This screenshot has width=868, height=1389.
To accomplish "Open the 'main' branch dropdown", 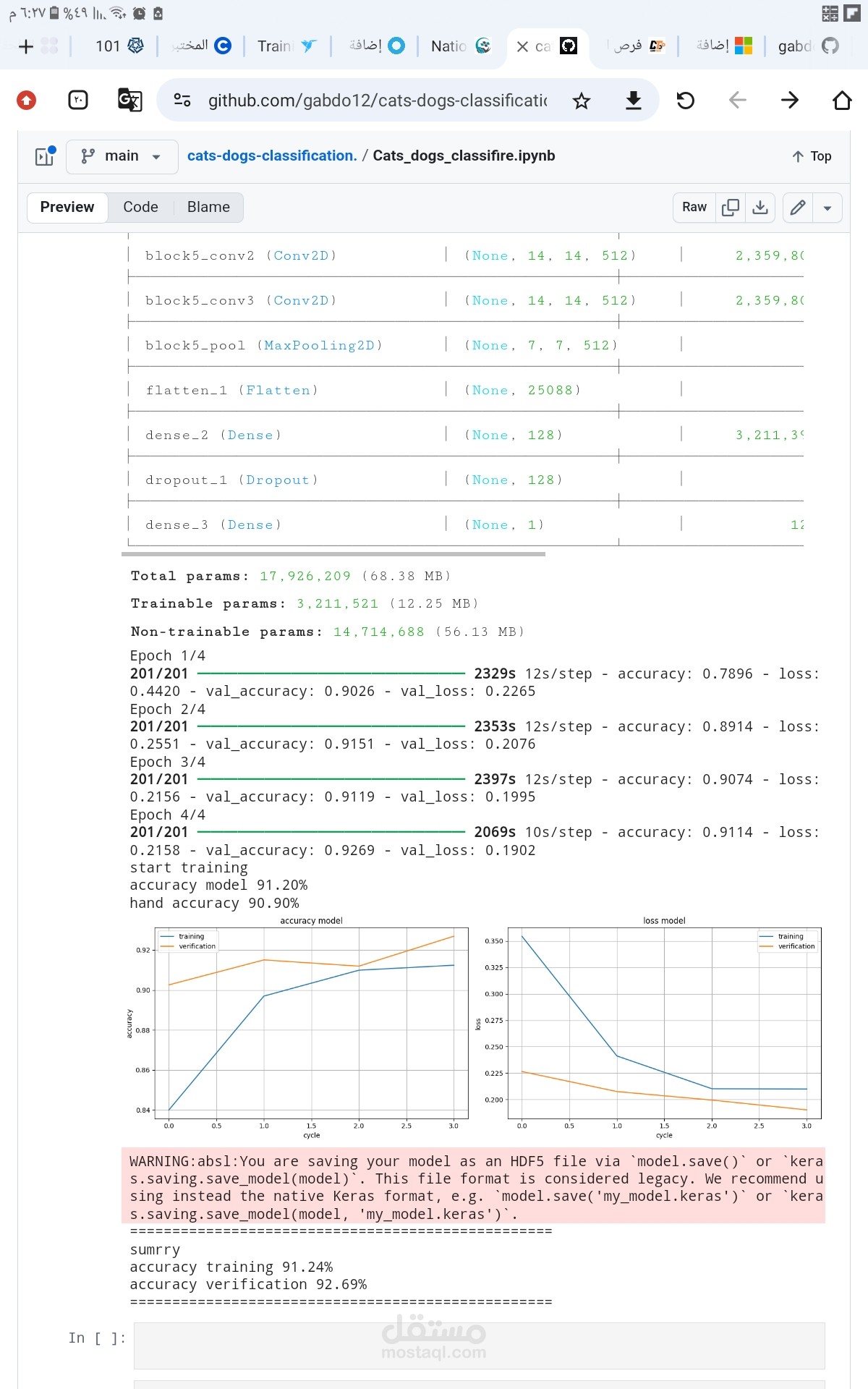I will (122, 156).
